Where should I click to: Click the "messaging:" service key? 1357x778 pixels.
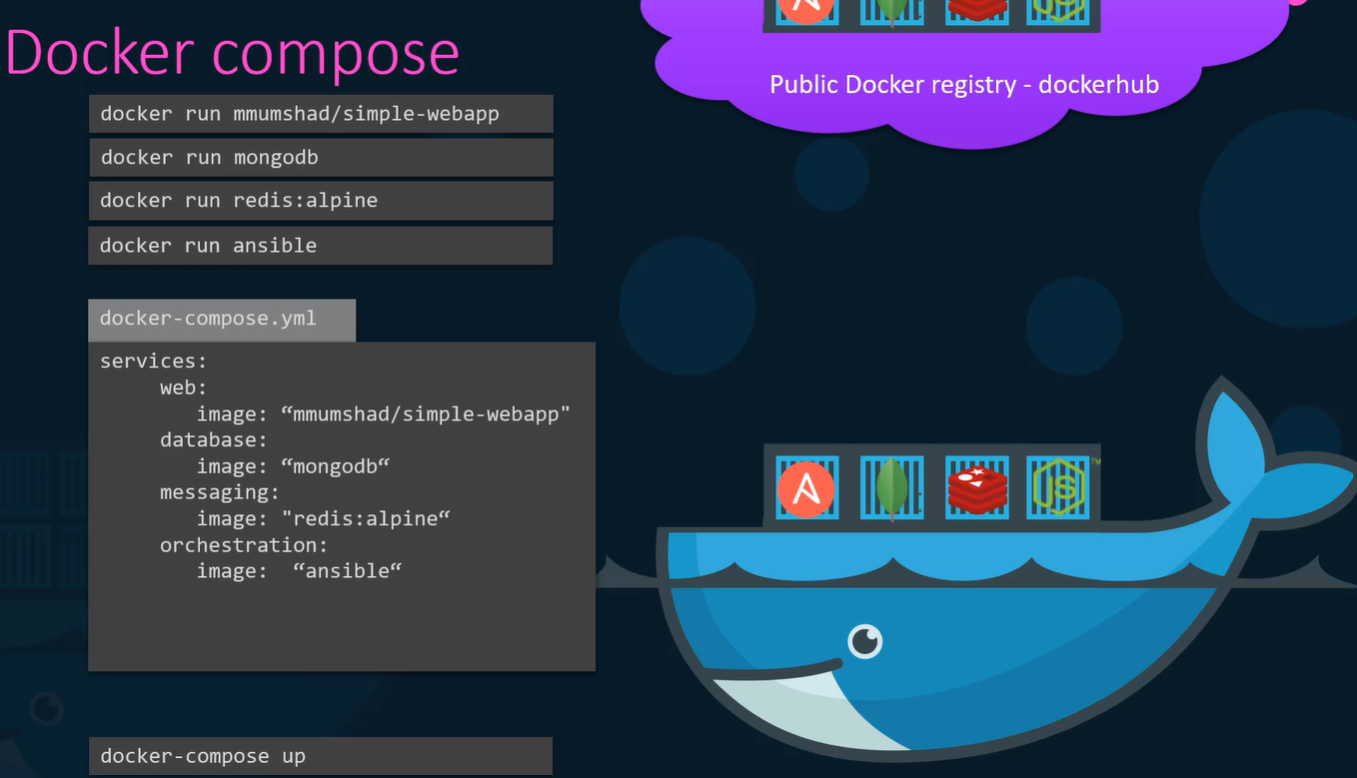(x=220, y=492)
